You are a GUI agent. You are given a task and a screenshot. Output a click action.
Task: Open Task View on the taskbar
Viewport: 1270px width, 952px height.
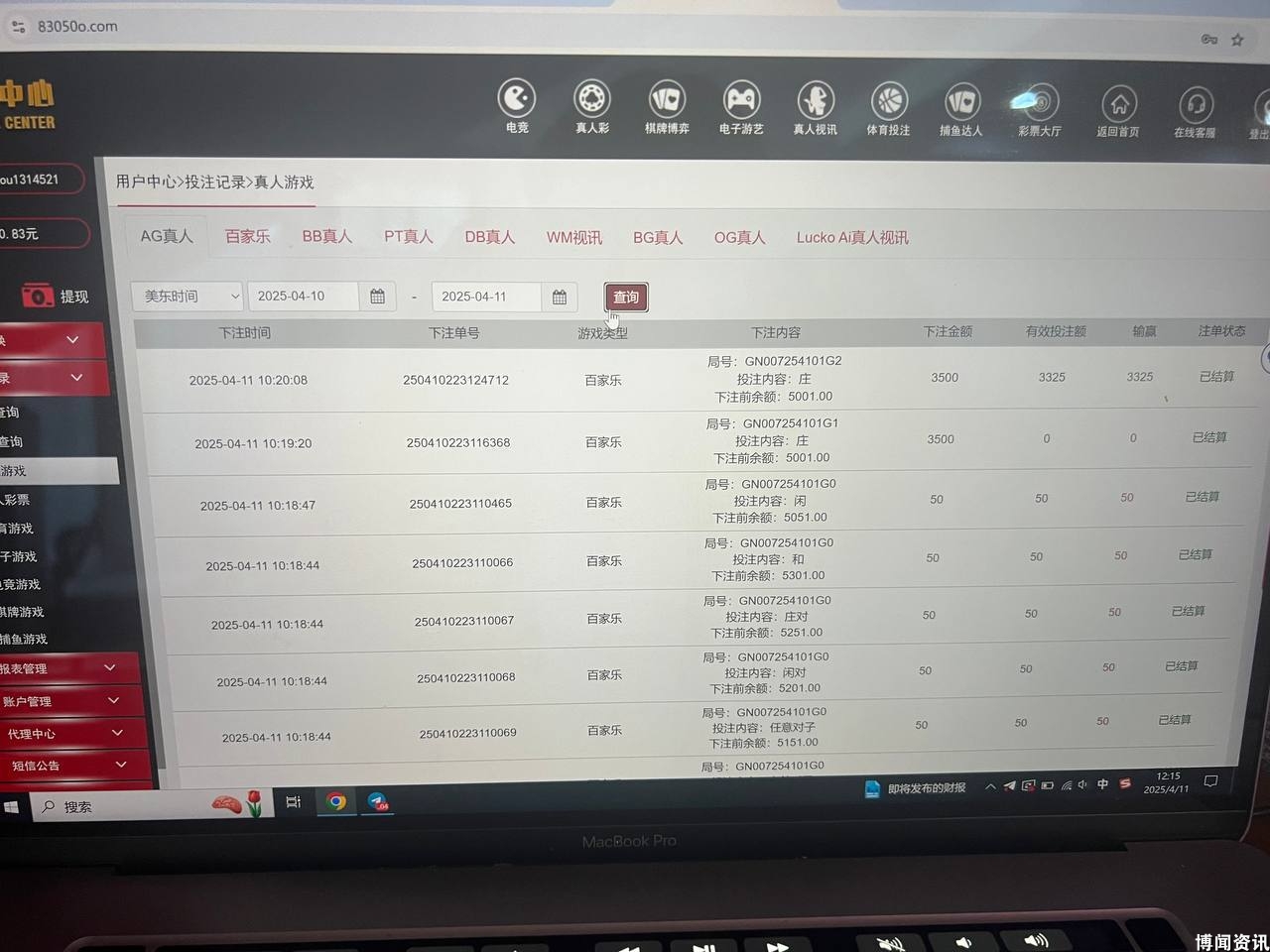click(x=293, y=802)
